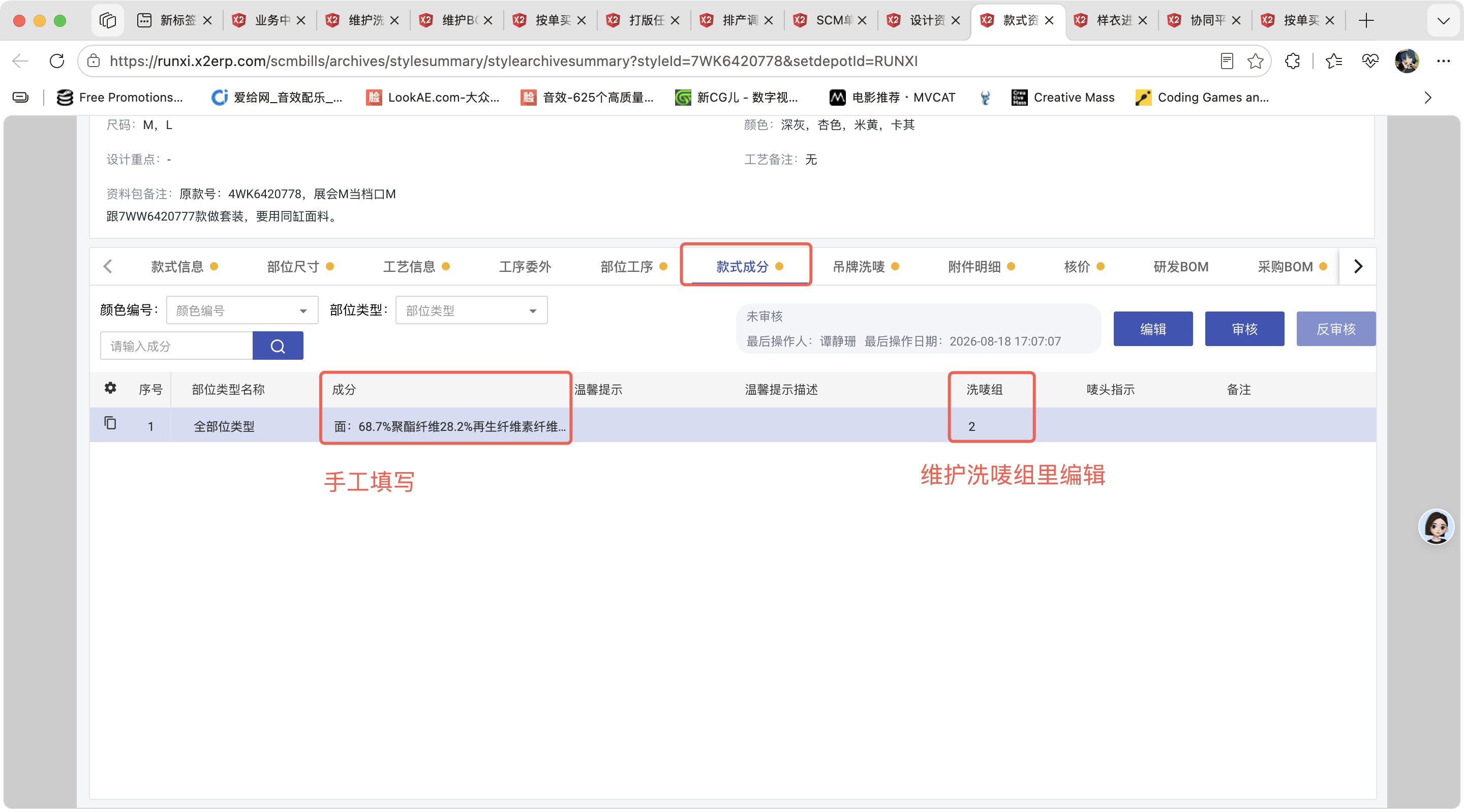Click the 洗唛组 column header

pos(984,389)
